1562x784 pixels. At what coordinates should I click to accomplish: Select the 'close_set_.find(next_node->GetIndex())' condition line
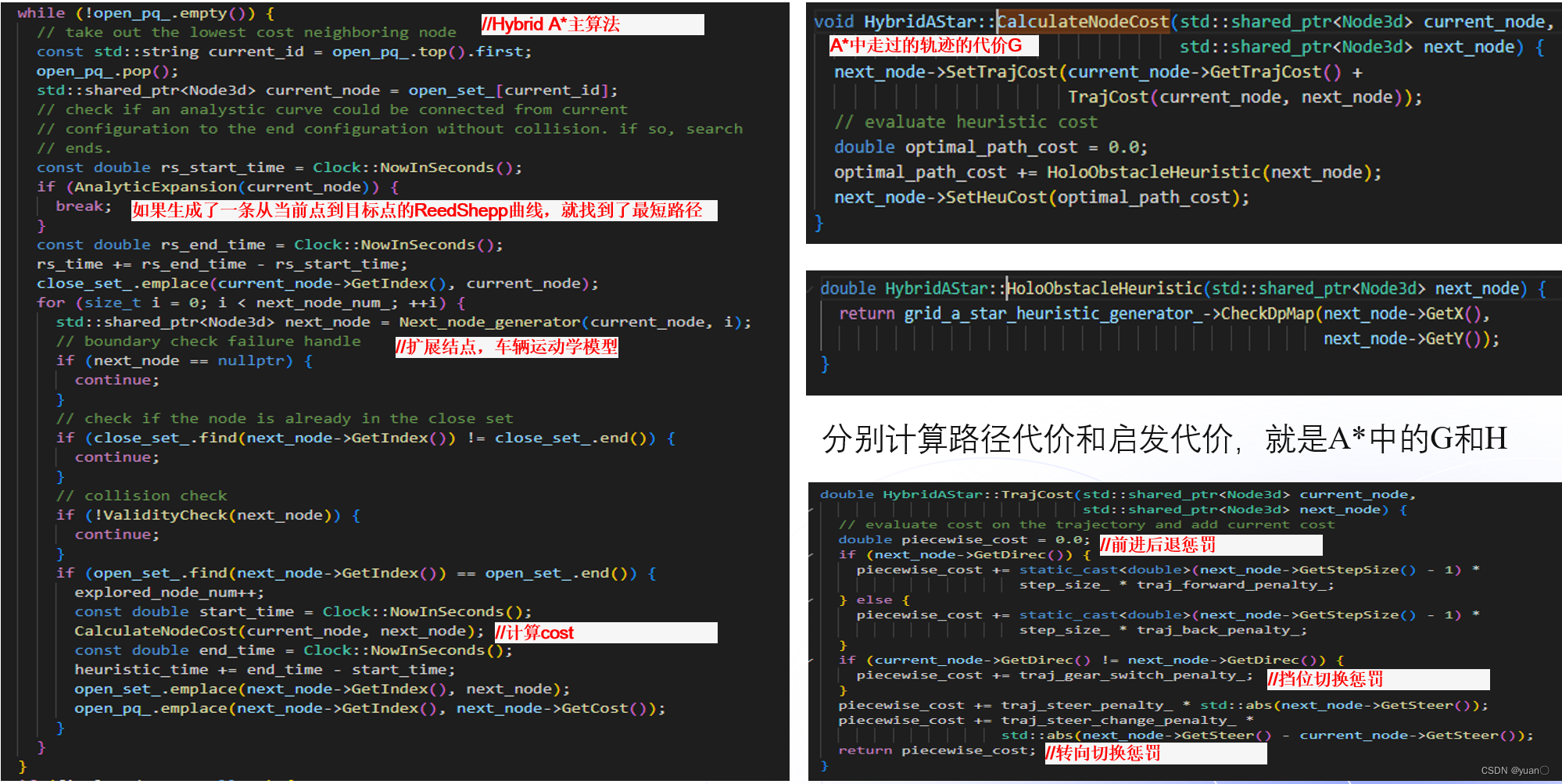coord(365,438)
